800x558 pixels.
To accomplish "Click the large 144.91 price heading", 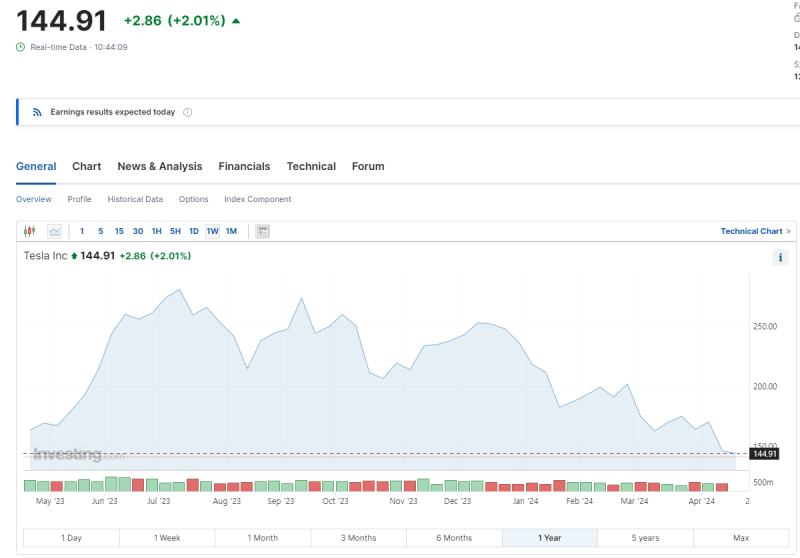I will (x=61, y=21).
